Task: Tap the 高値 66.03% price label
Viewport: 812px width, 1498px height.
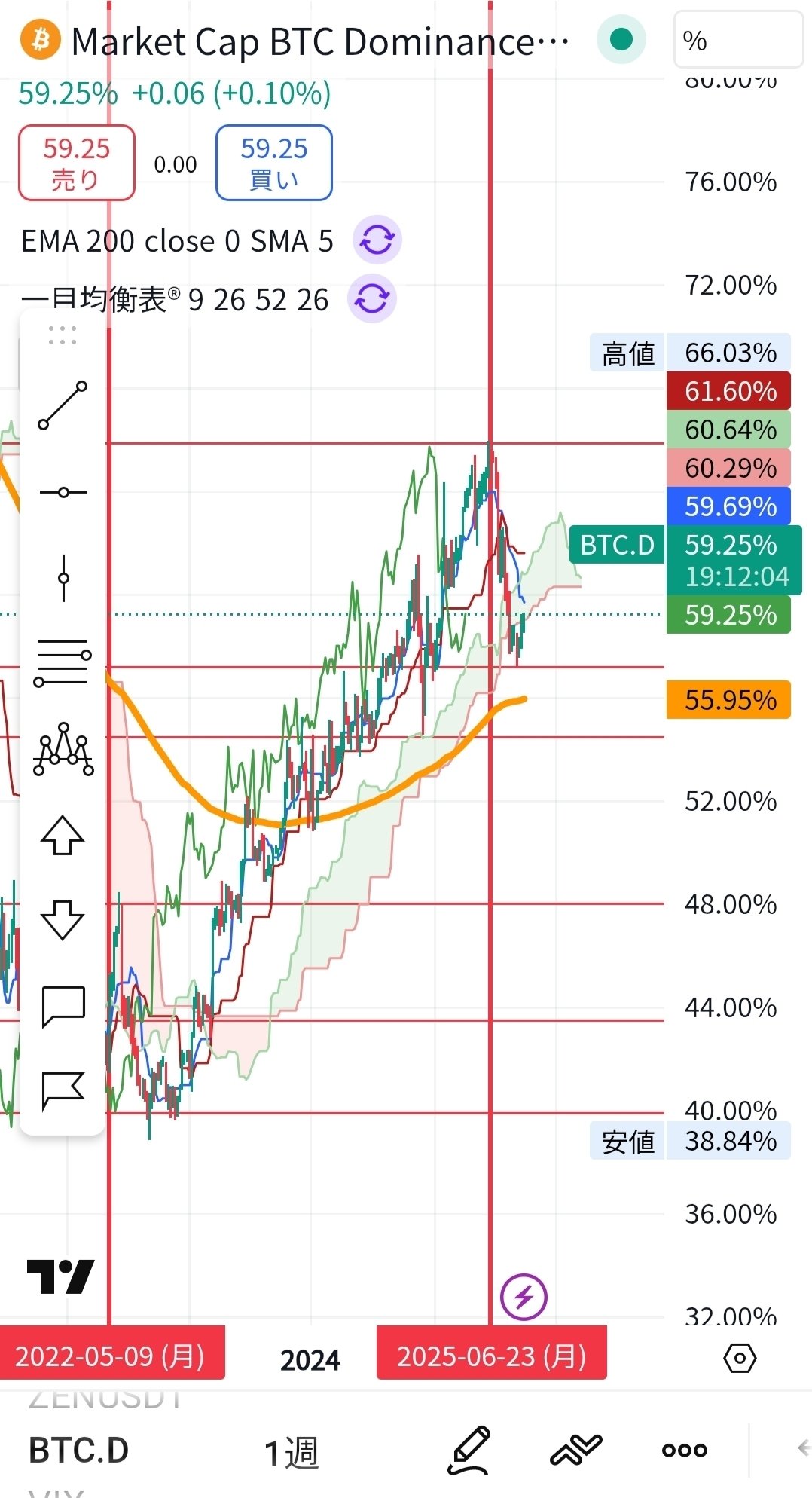Action: tap(690, 353)
